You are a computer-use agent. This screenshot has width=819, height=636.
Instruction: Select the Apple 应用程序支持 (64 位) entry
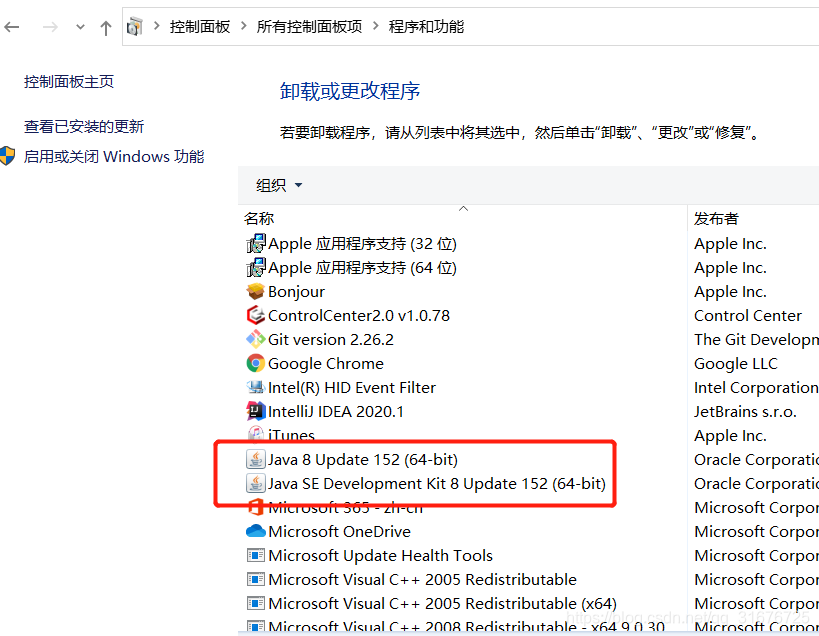point(362,268)
